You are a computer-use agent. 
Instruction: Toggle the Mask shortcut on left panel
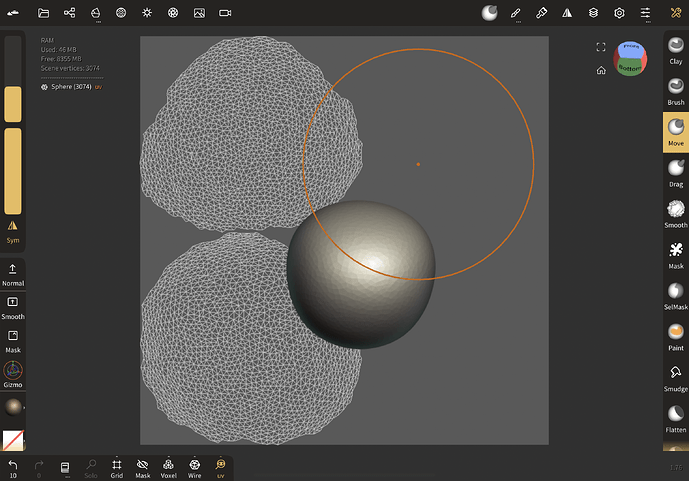[13, 342]
